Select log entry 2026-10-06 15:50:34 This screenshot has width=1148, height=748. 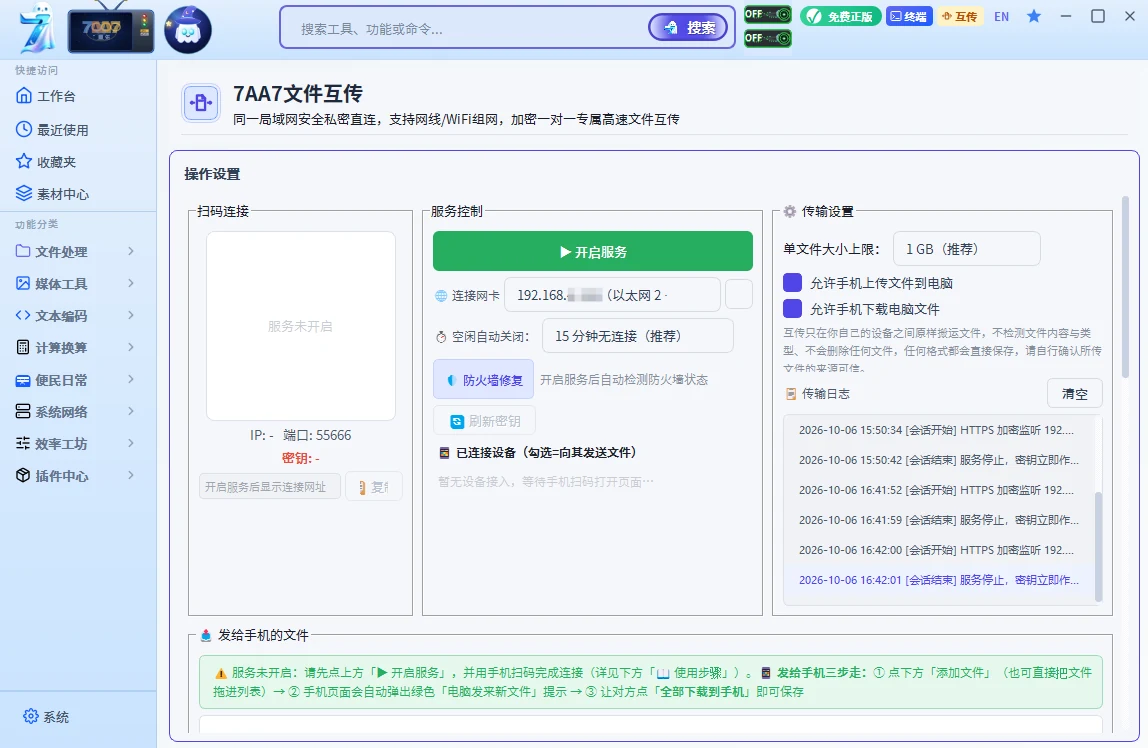936,430
